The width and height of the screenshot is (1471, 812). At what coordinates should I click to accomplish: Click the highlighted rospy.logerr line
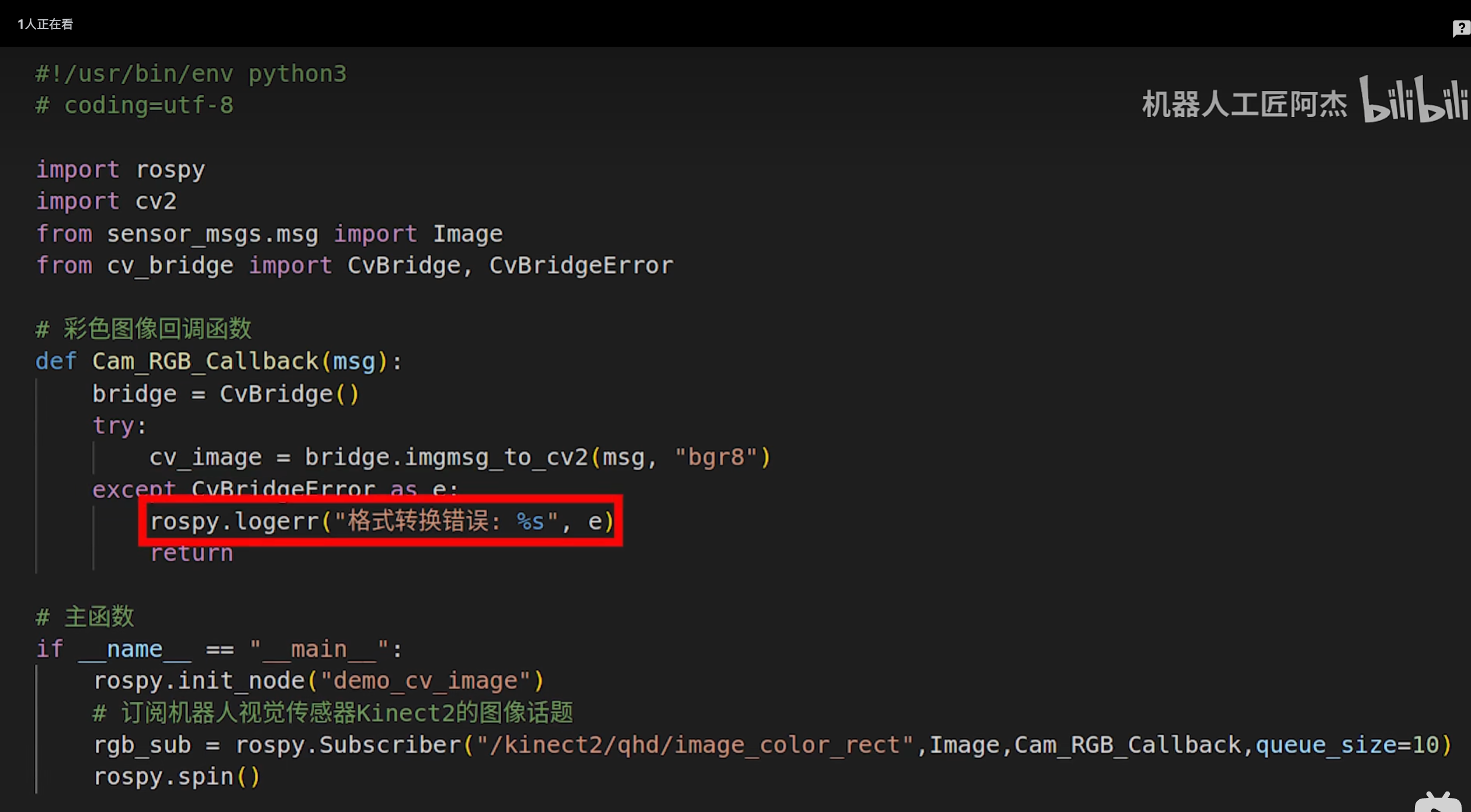point(381,521)
